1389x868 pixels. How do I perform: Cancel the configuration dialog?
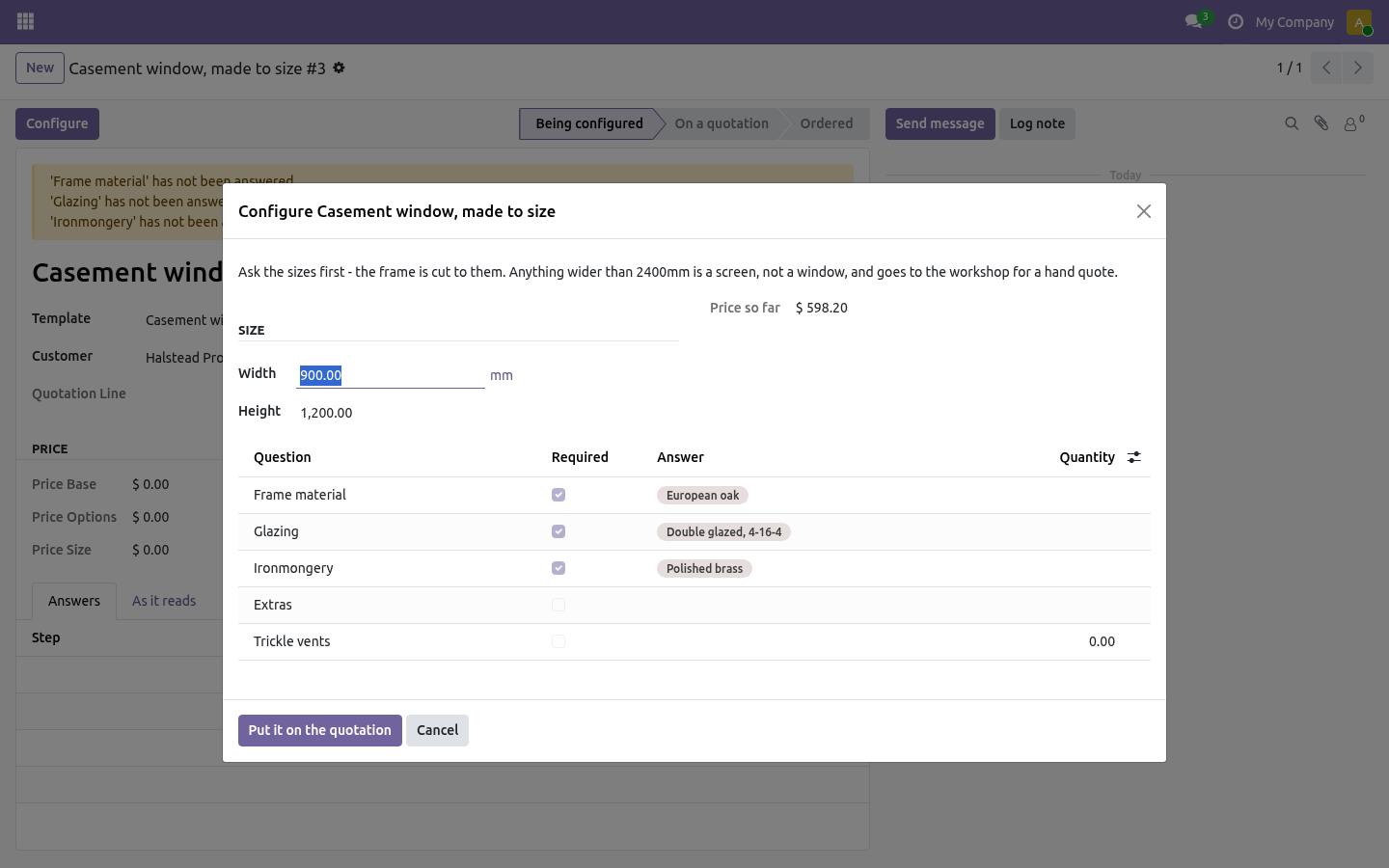[x=437, y=730]
